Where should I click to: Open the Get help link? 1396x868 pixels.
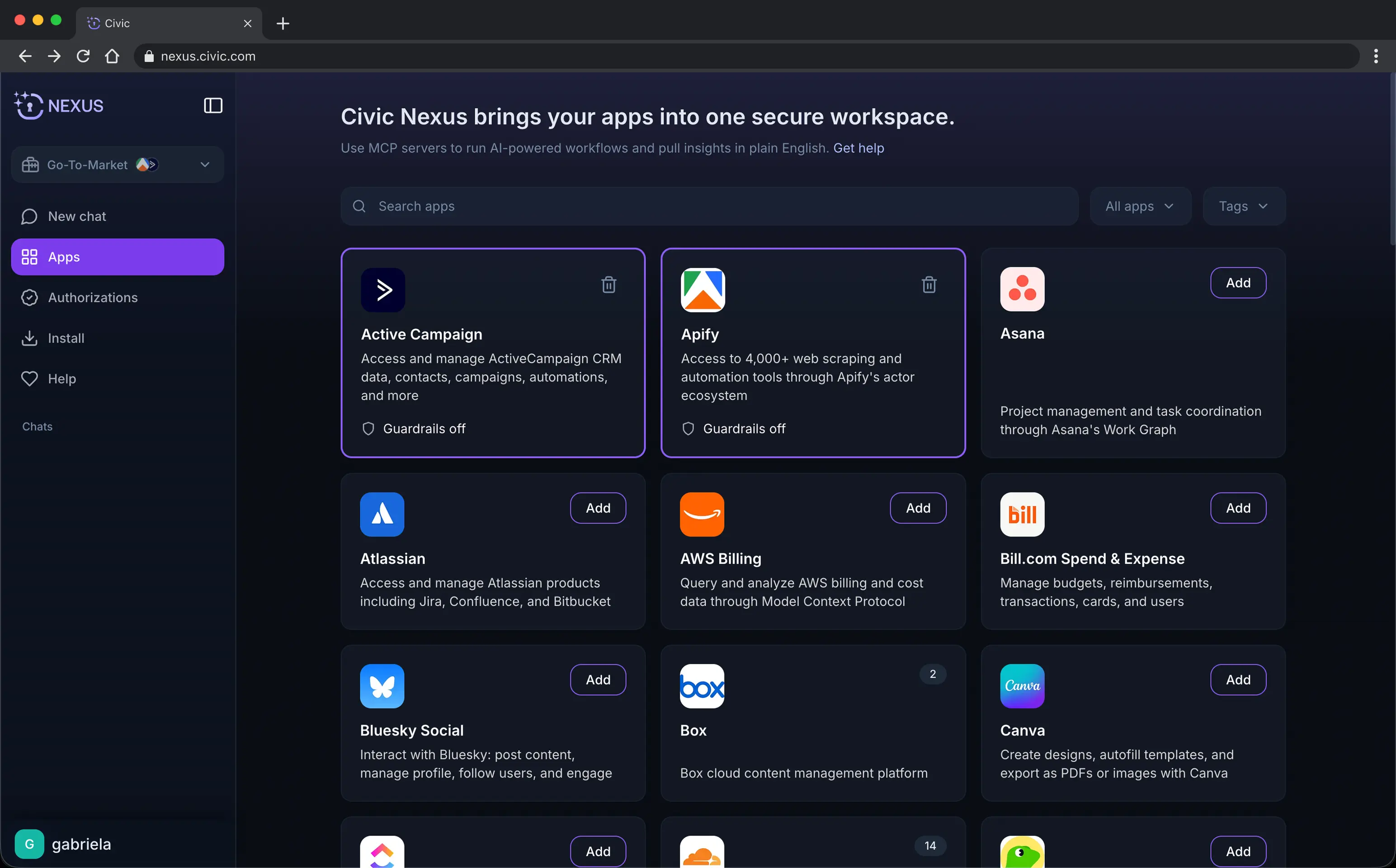858,148
